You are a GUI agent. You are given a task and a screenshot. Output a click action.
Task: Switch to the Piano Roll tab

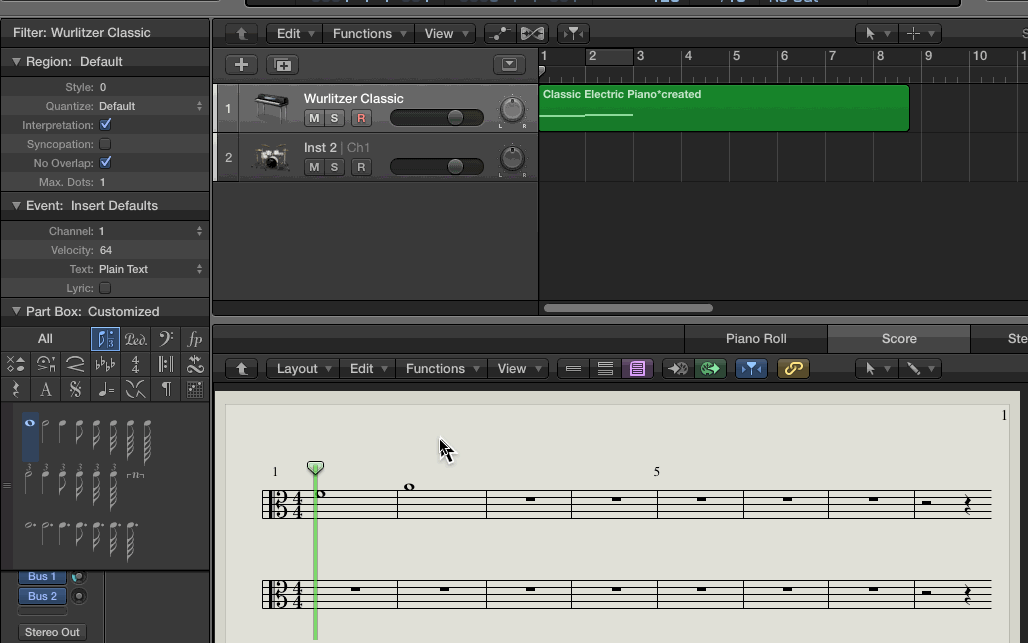point(756,338)
